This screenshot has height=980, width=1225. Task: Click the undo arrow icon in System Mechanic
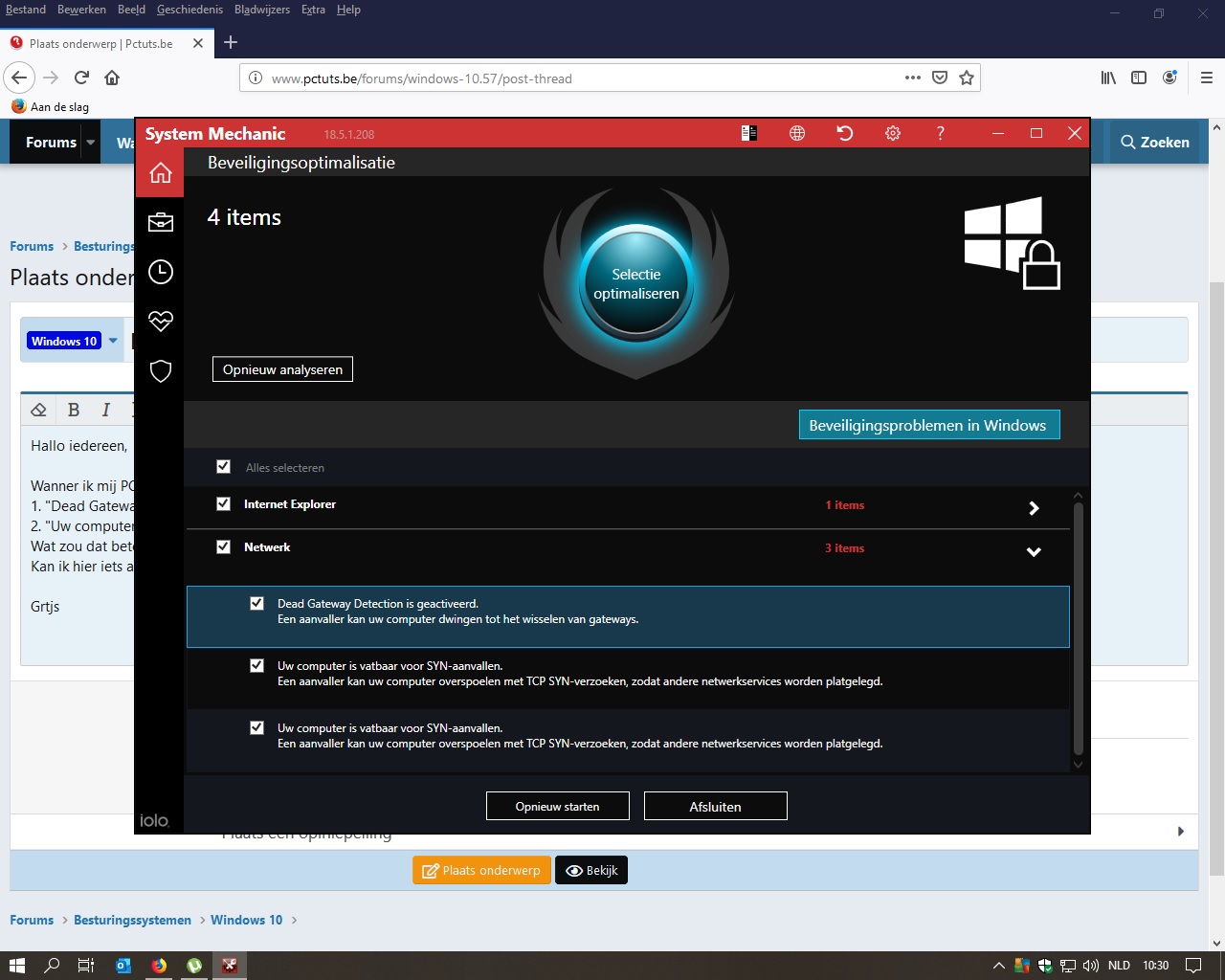pyautogui.click(x=844, y=134)
